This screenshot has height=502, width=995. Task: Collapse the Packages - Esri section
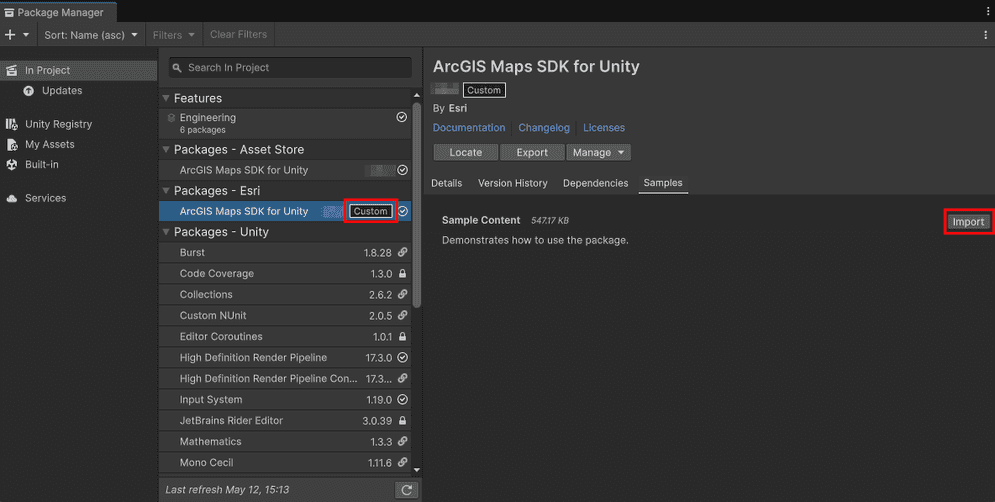coord(166,191)
